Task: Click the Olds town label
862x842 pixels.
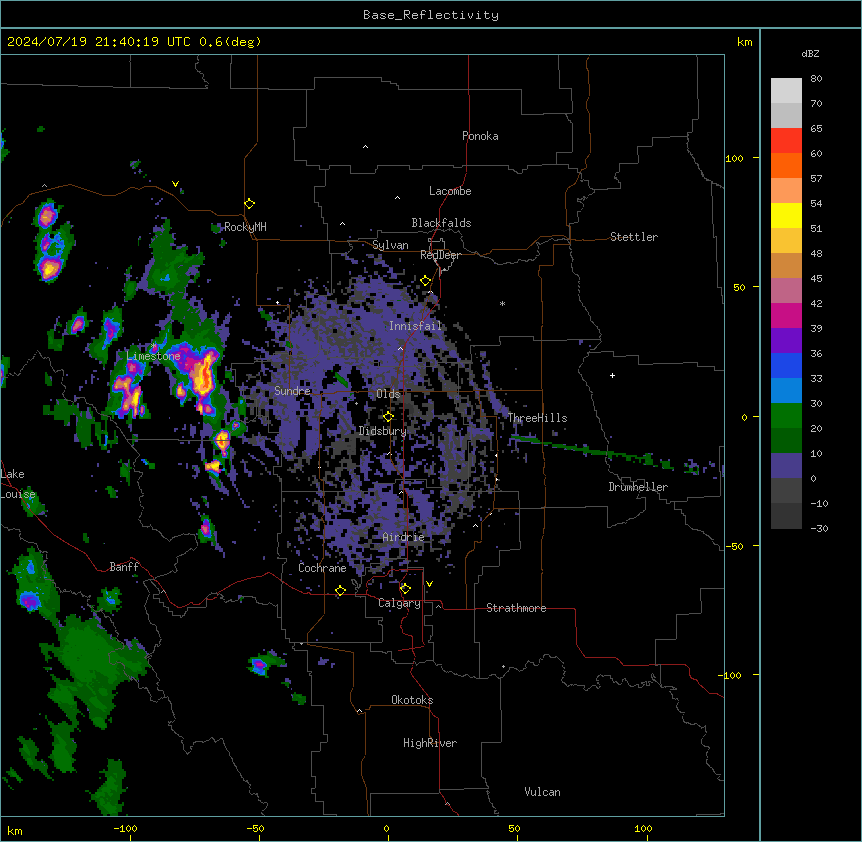Action: point(388,394)
